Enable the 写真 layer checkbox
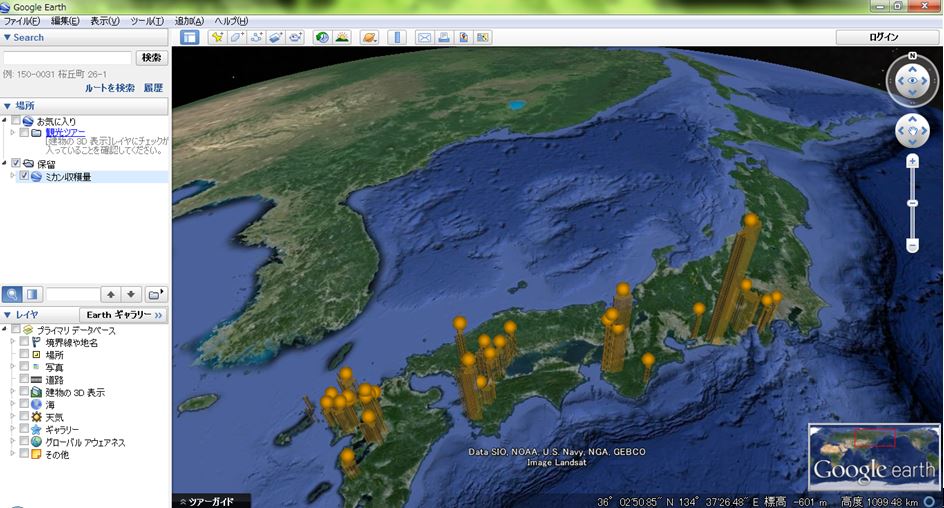 click(x=24, y=366)
